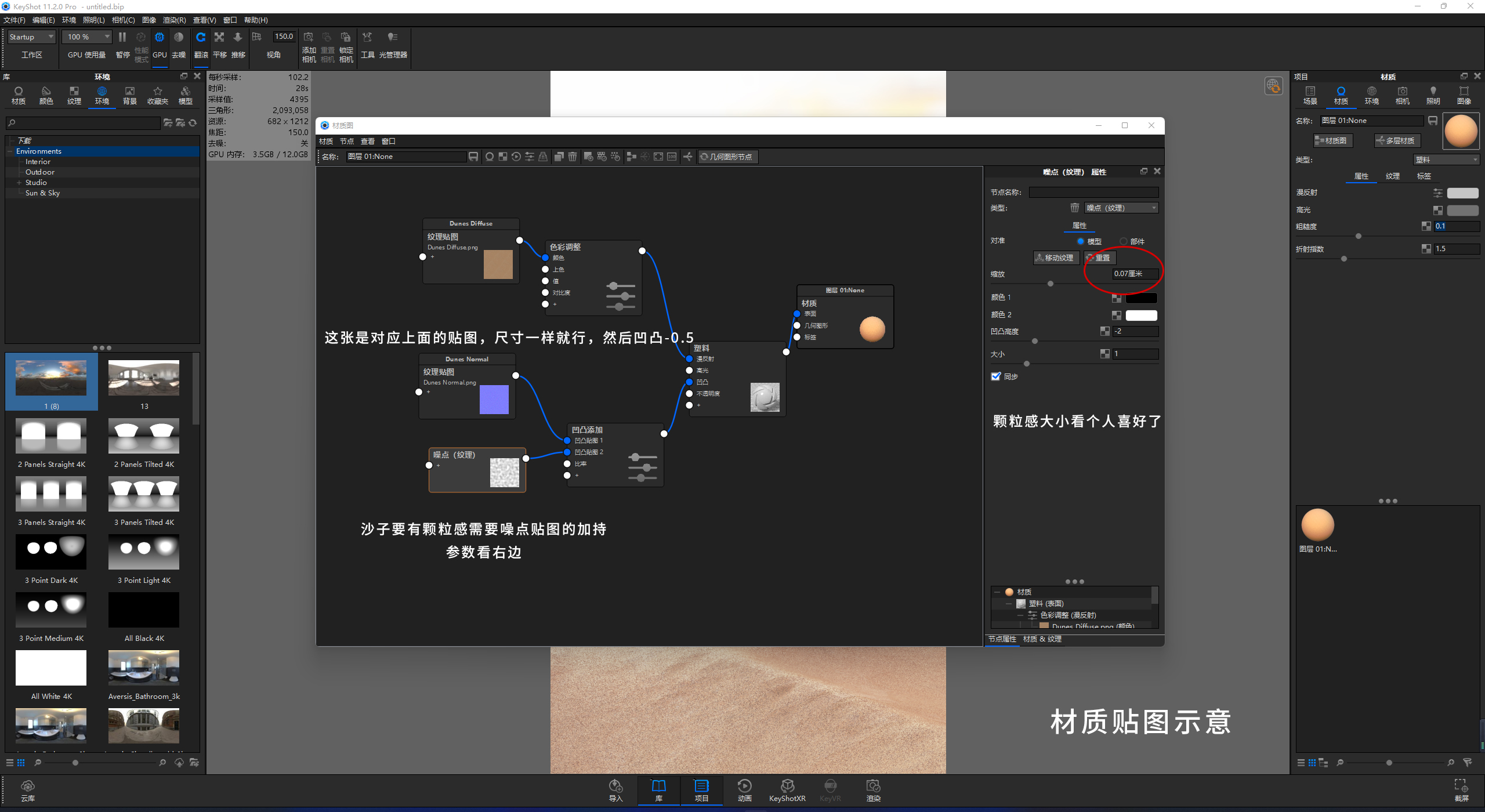Click the Color 2 (颜色 2) white swatch
This screenshot has width=1485, height=812.
tap(1141, 316)
